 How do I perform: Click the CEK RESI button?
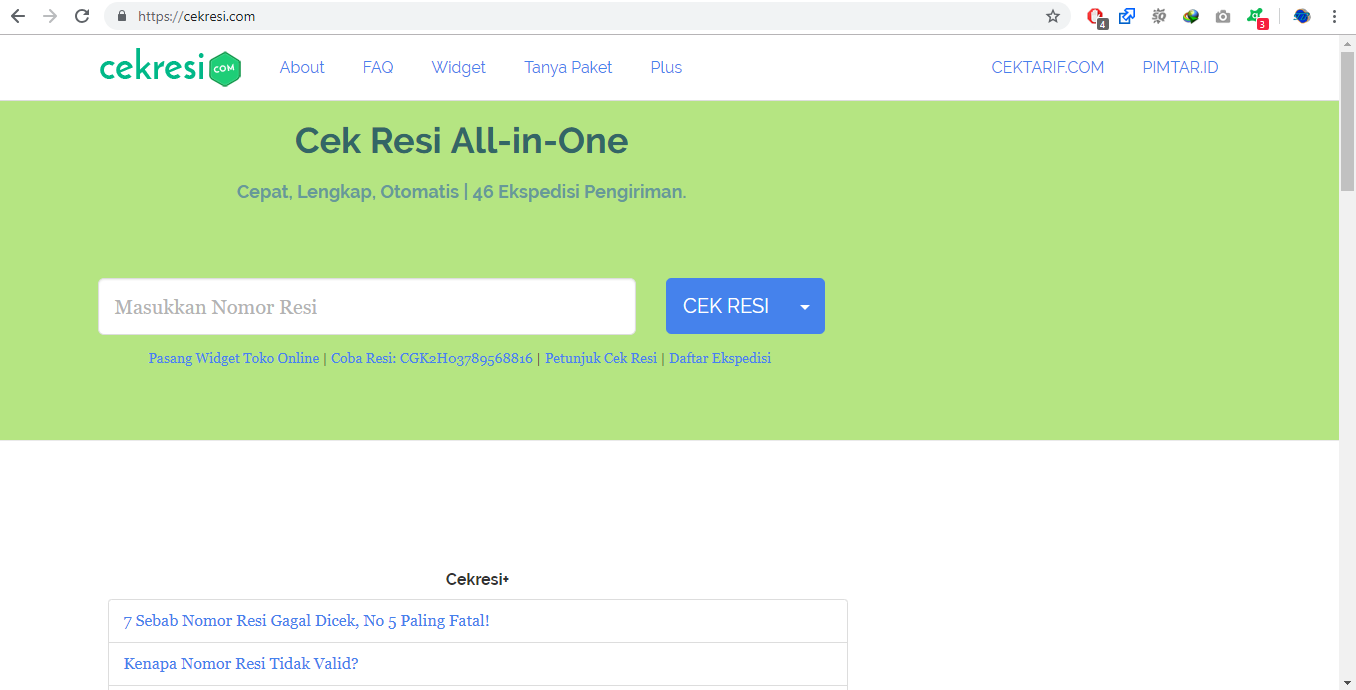click(x=726, y=306)
